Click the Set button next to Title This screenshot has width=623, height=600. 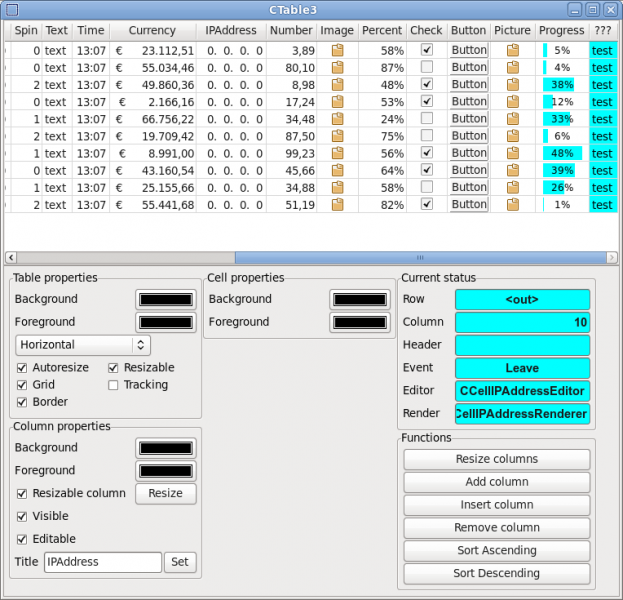click(x=180, y=562)
